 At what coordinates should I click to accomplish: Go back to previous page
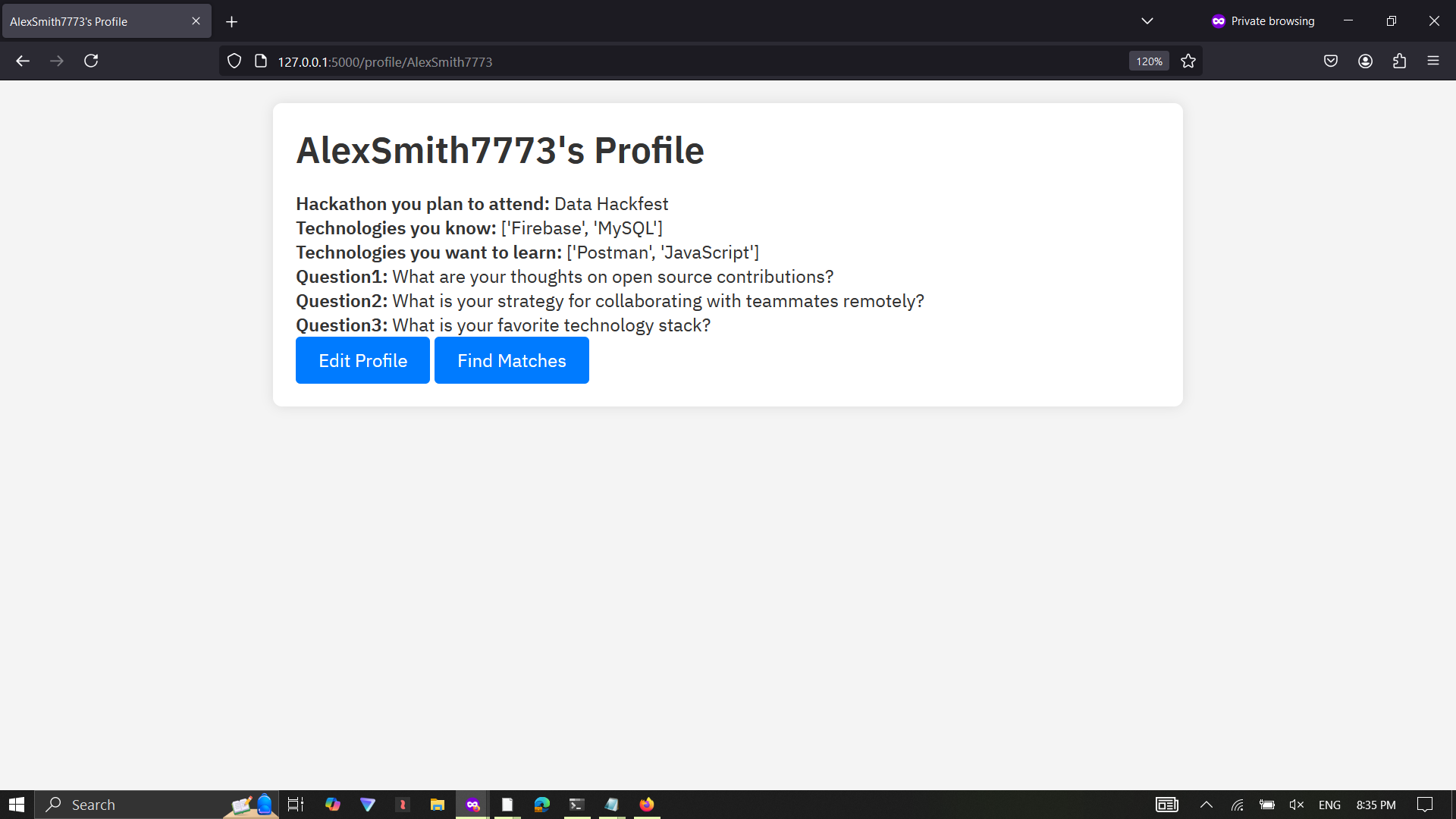pyautogui.click(x=23, y=61)
